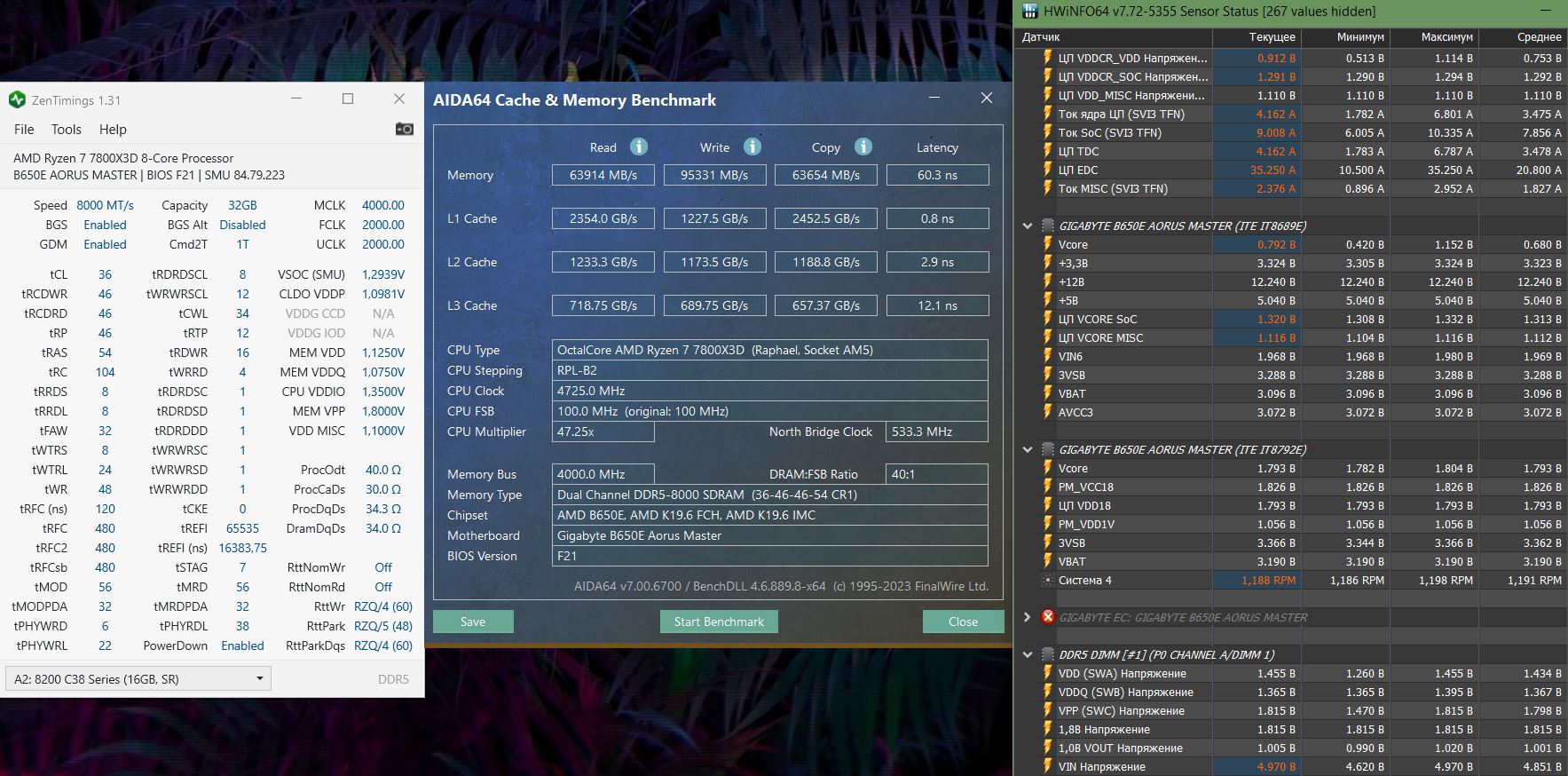
Task: Click the Система 4 fan icon
Action: [x=1047, y=581]
